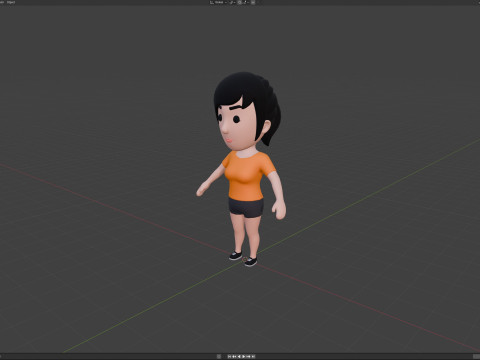Toggle proportional editing in header
This screenshot has width=480, height=360.
point(252,2)
